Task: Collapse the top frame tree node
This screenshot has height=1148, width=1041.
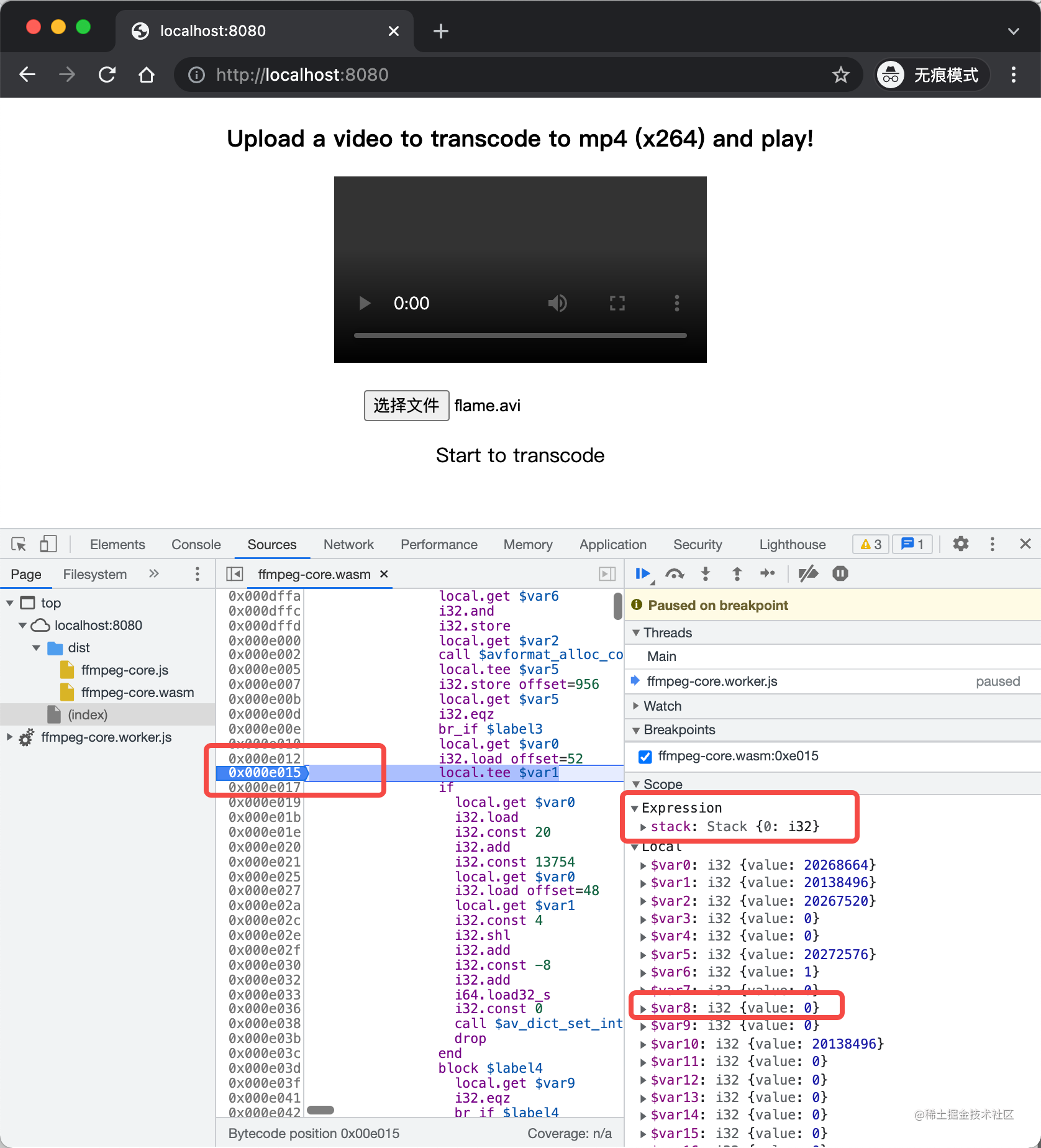Action: tap(10, 603)
